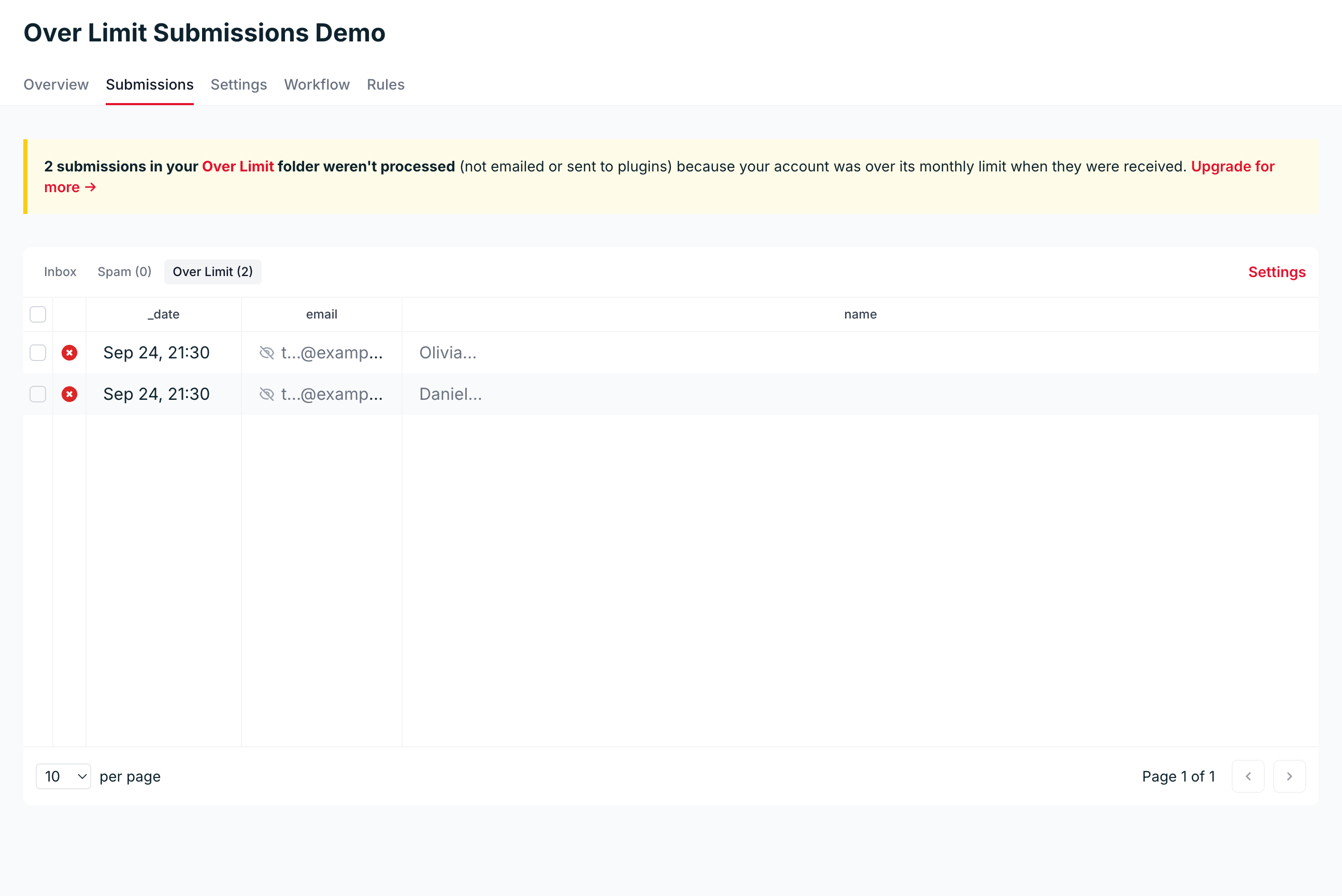Switch to the Overview tab
This screenshot has width=1342, height=896.
pos(56,84)
